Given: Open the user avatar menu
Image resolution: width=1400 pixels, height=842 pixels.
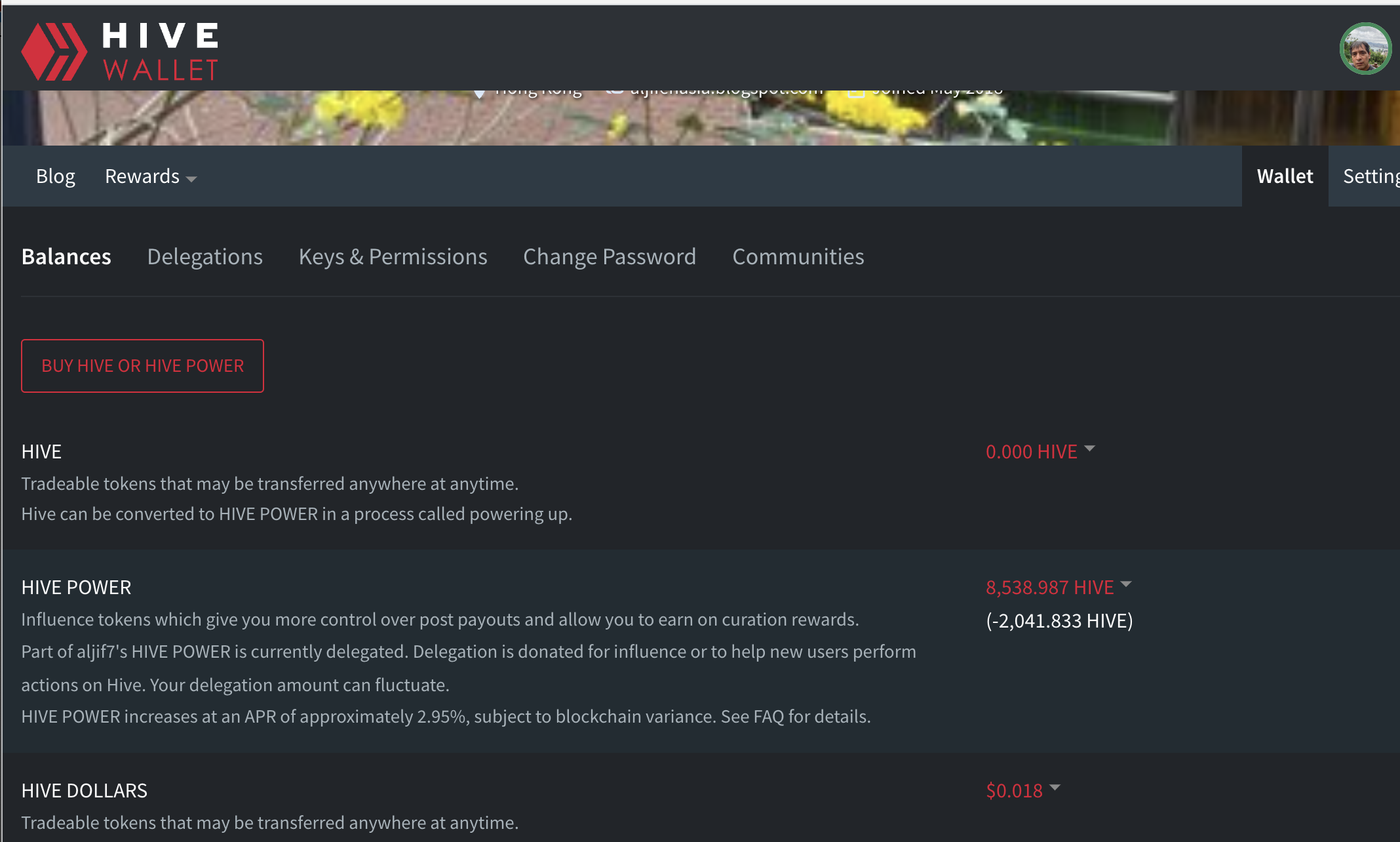Looking at the screenshot, I should coord(1365,49).
